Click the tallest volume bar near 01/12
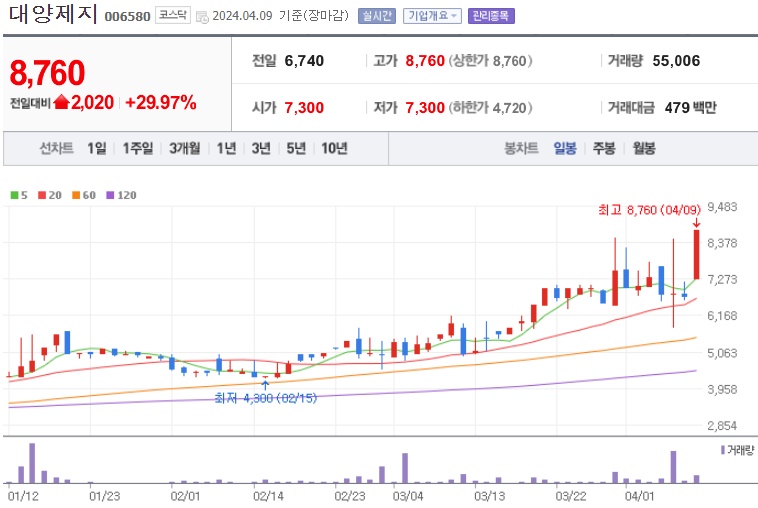The height and width of the screenshot is (508, 758). click(x=32, y=463)
